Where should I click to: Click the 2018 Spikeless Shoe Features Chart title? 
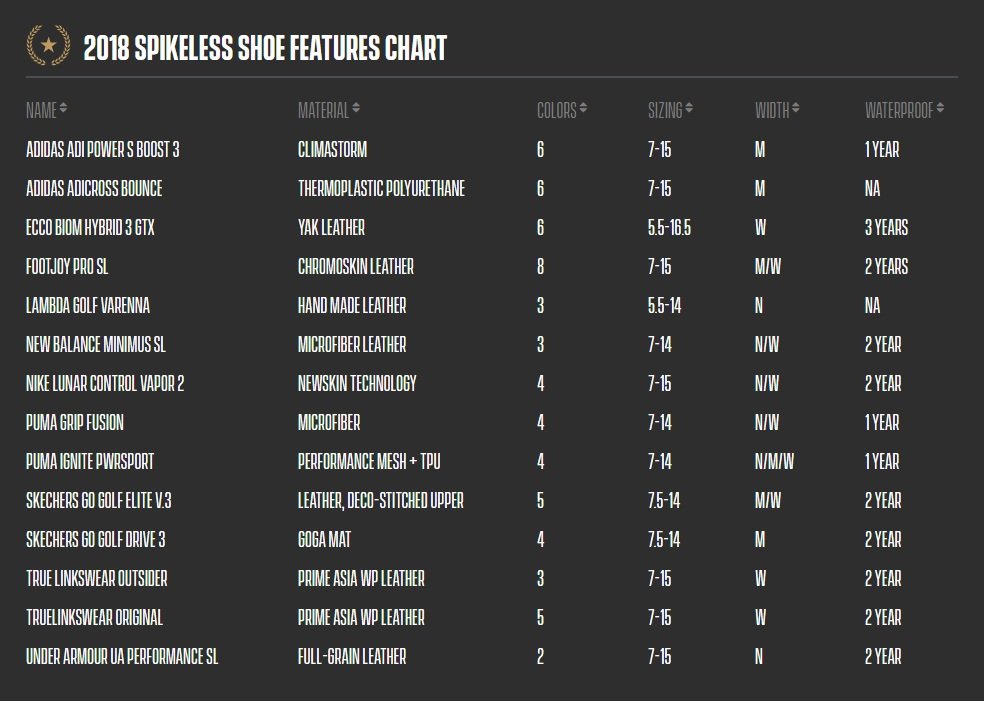tap(265, 48)
